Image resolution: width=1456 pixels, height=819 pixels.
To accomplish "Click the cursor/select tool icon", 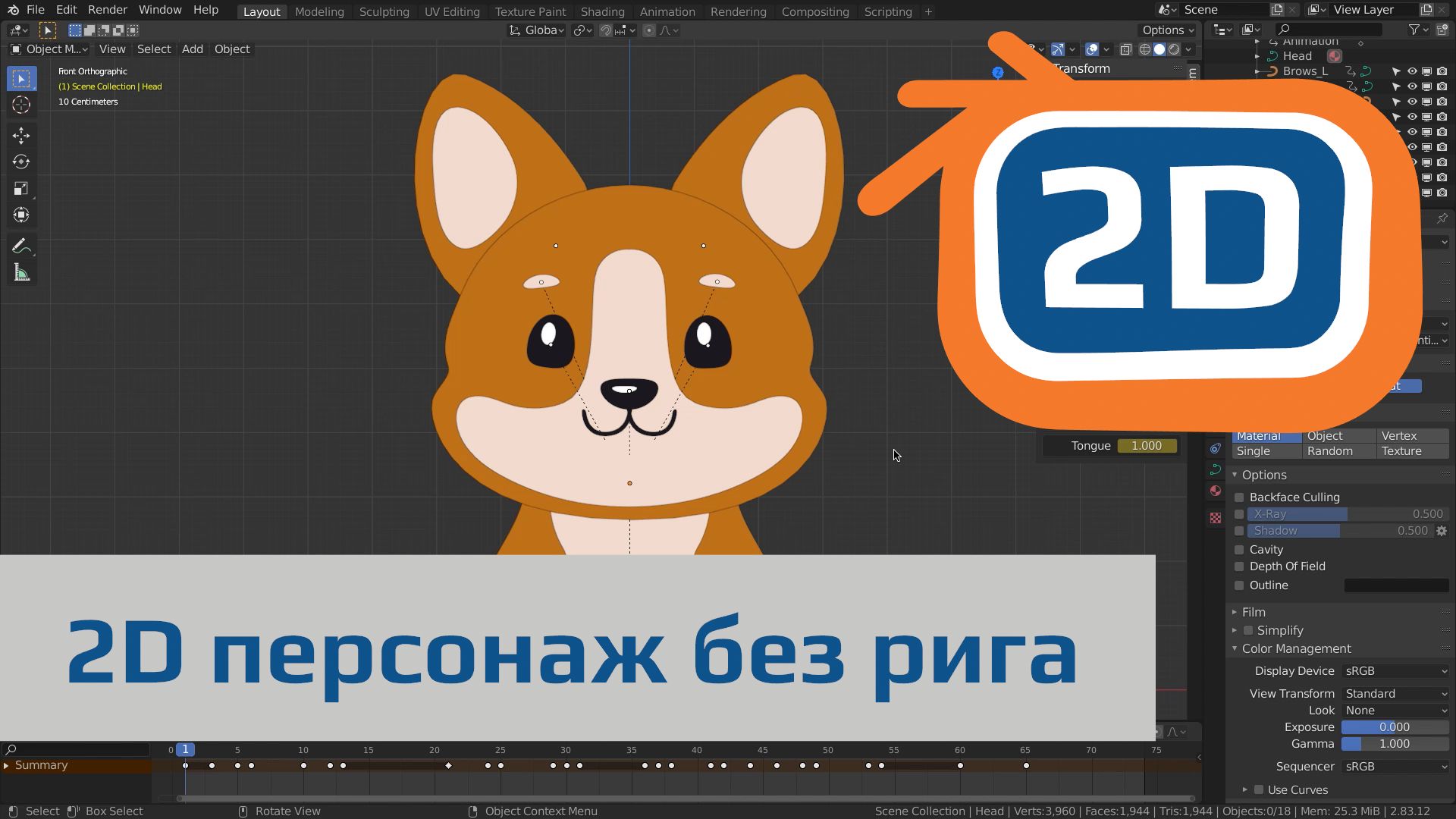I will 21,77.
